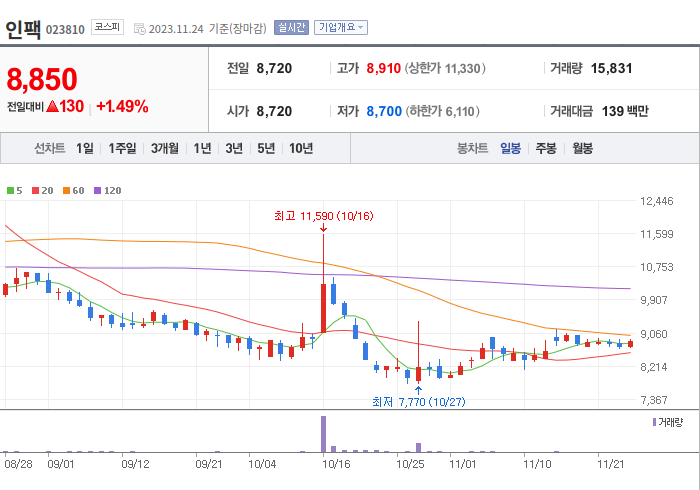Image resolution: width=700 pixels, height=490 pixels.
Task: Click the tall volume bar at 10/16
Action: point(323,434)
